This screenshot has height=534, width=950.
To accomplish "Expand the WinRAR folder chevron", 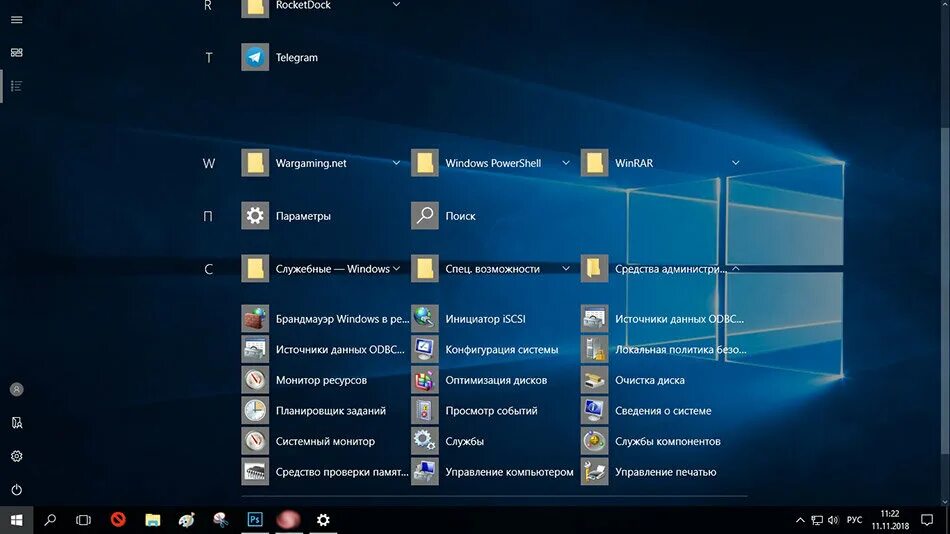I will [735, 162].
